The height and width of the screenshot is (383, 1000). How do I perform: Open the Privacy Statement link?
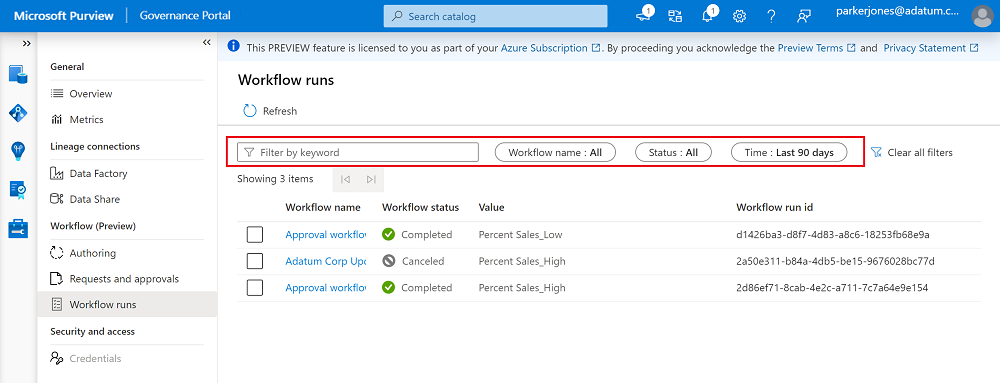coord(930,48)
